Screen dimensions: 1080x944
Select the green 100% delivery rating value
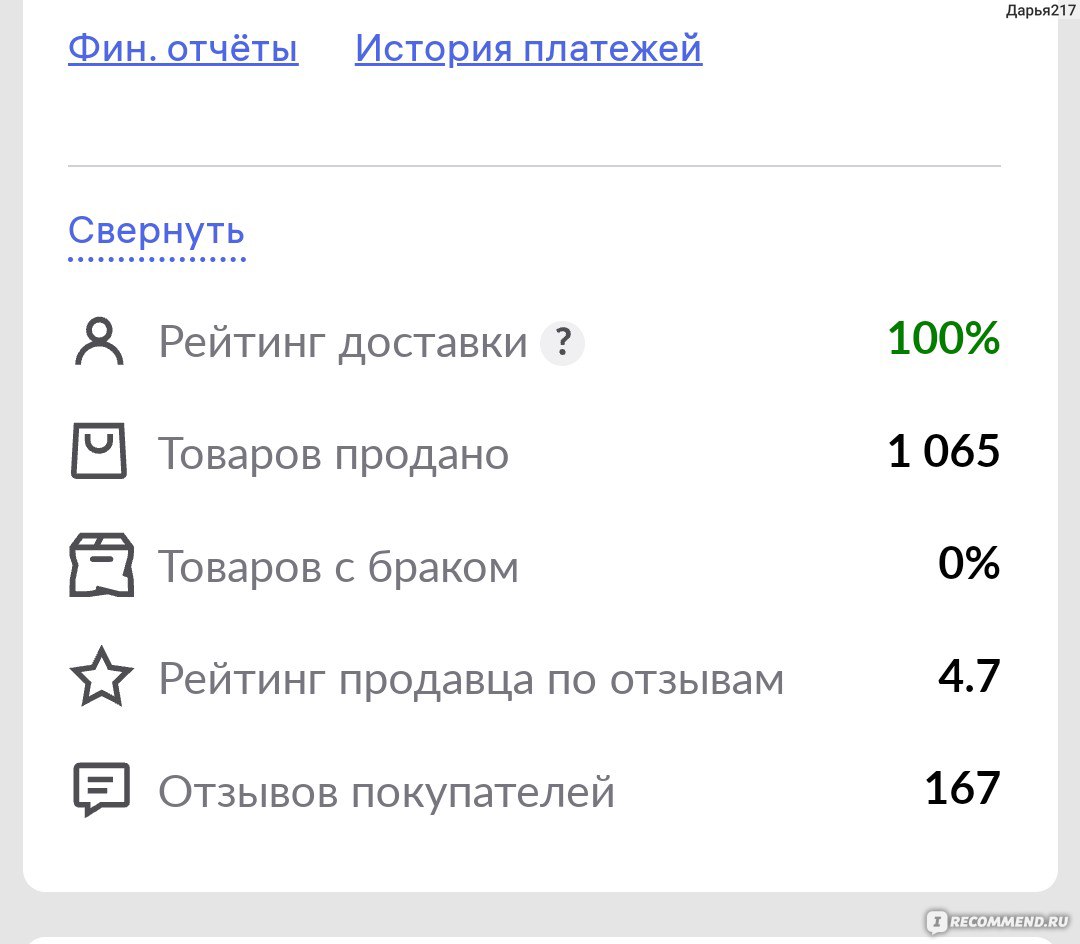coord(944,338)
